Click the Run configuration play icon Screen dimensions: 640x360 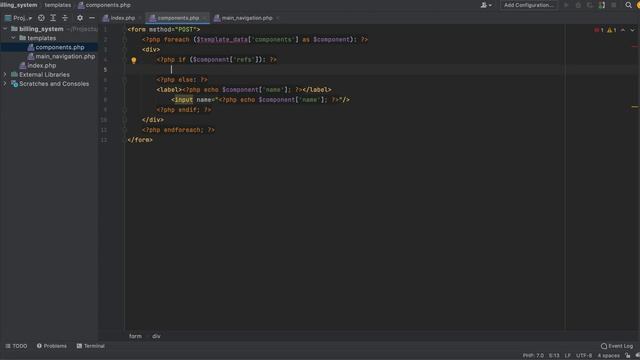(566, 5)
